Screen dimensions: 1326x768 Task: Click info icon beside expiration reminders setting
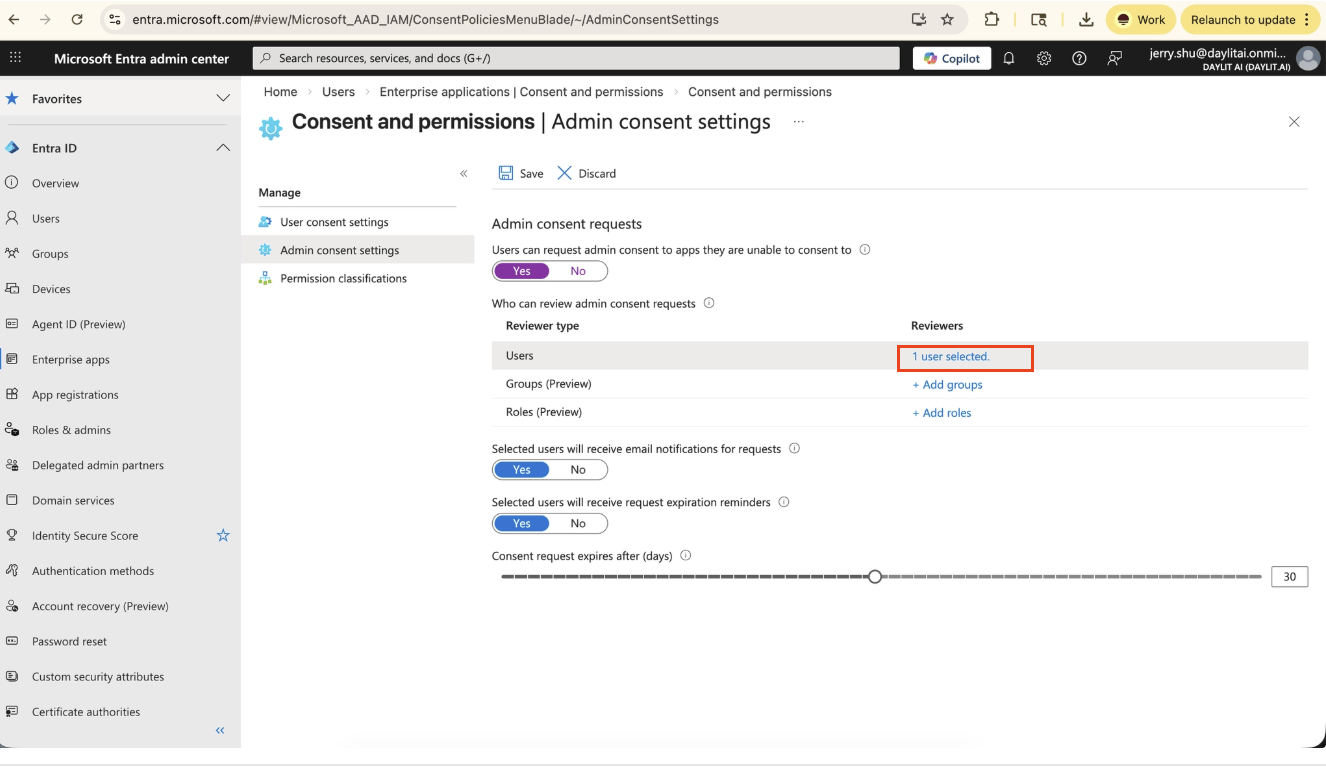[x=784, y=502]
